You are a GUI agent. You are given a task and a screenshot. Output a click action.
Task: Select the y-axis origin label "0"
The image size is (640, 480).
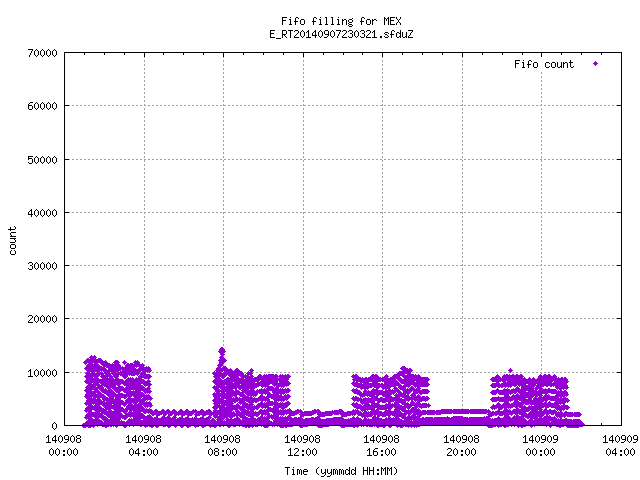54,426
